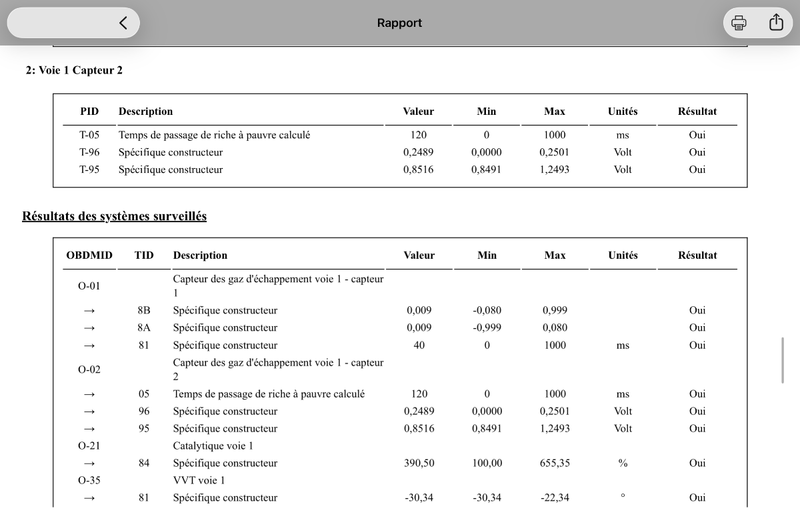Click the T-96 Spécifique constructeur row

point(400,153)
